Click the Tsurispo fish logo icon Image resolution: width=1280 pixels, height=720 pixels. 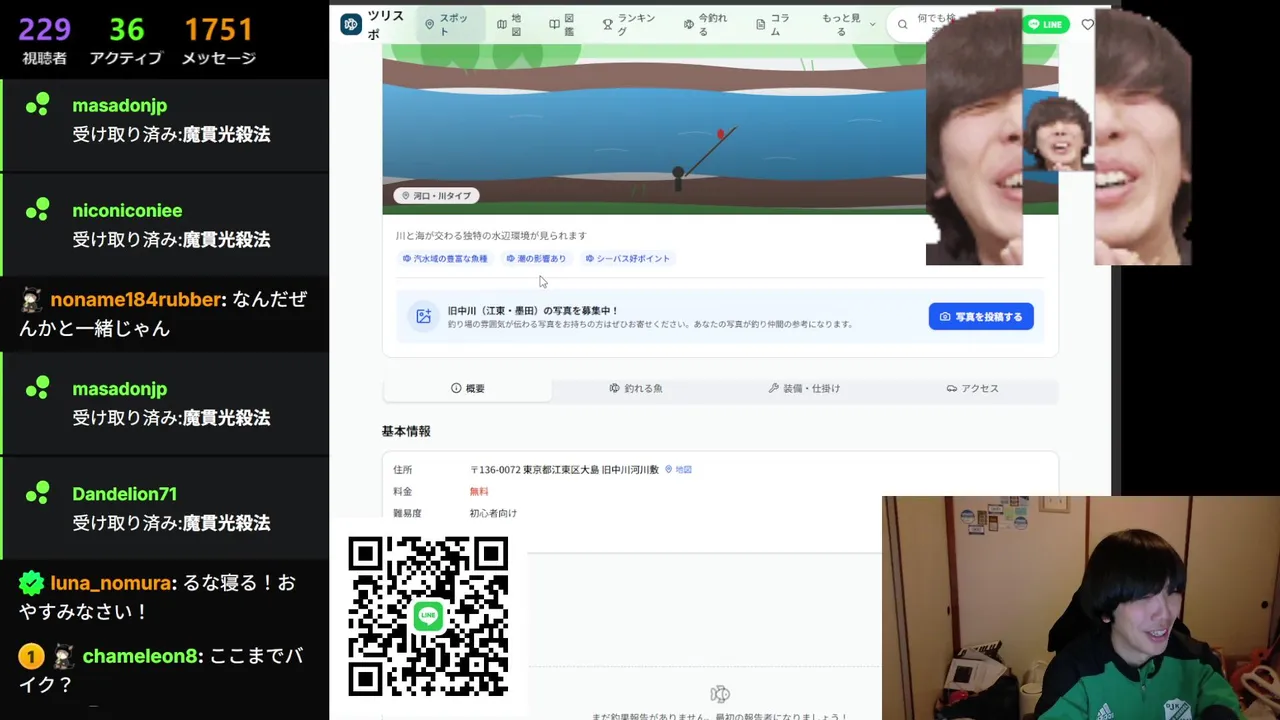click(x=351, y=24)
